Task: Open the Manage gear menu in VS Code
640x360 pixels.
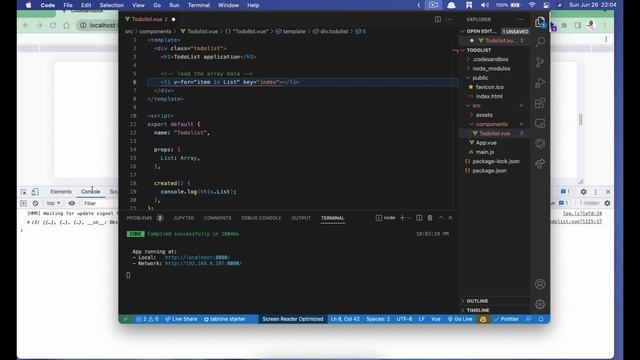Action: point(540,304)
